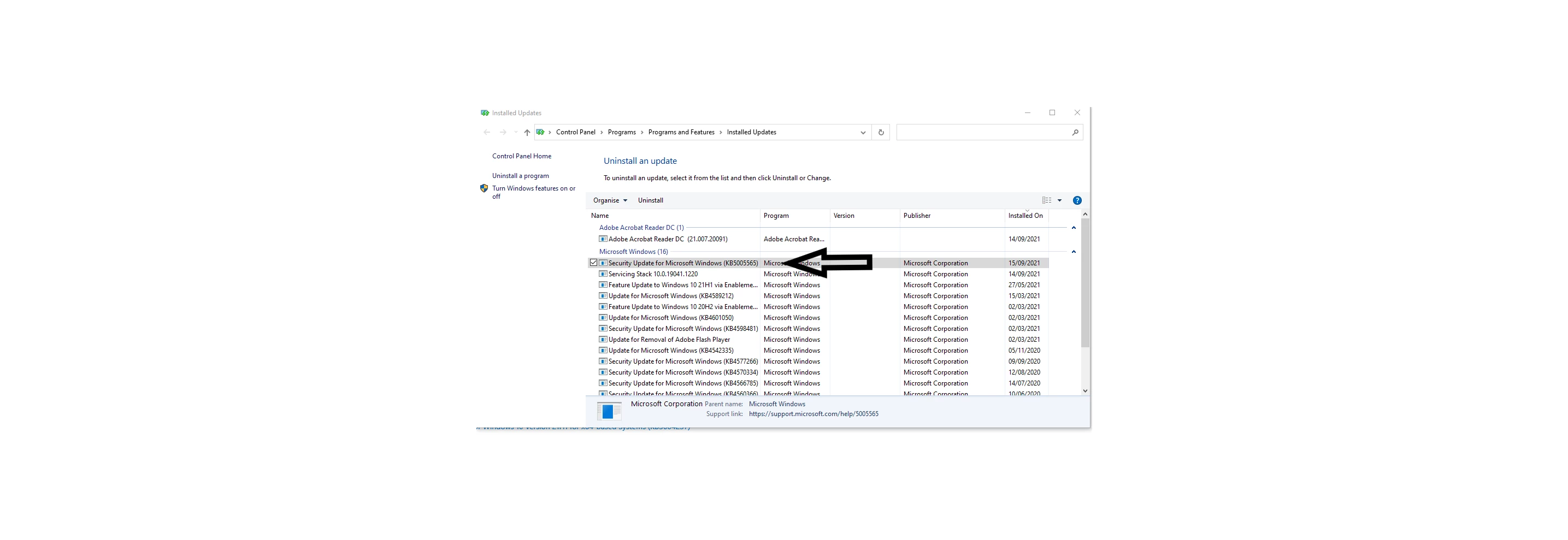Open Control Panel Home link
Viewport: 1568px width, 540px height.
pyautogui.click(x=522, y=156)
